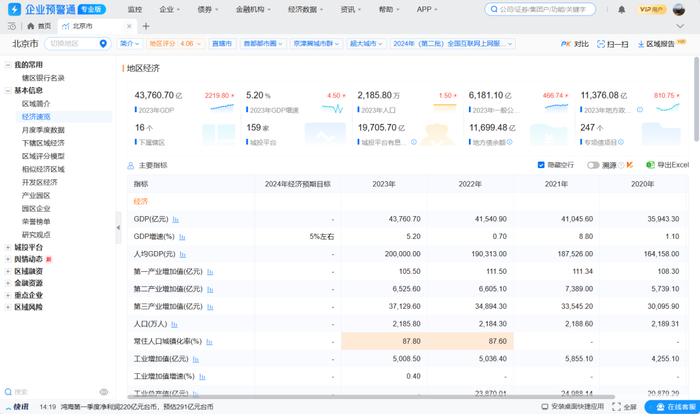700x414 pixels.
Task: Open the 简介 dropdown
Action: click(x=129, y=44)
